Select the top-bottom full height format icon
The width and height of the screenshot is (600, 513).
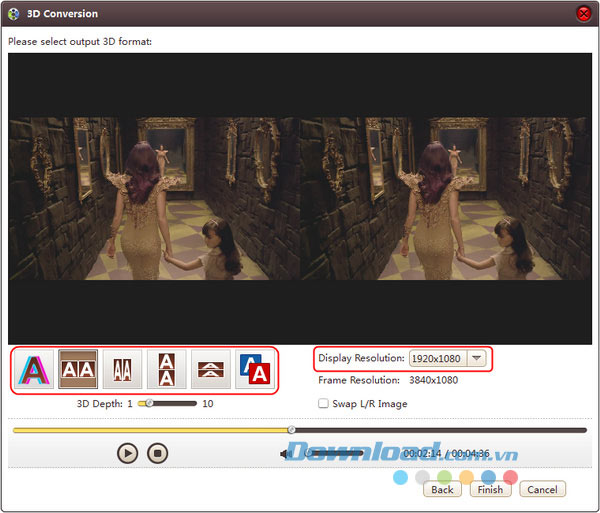167,370
